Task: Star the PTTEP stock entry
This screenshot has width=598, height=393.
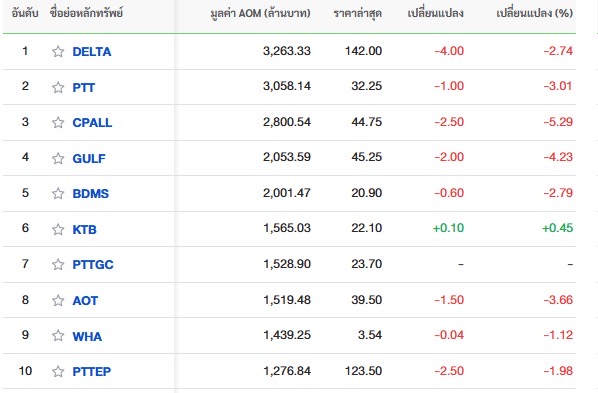Action: (58, 371)
